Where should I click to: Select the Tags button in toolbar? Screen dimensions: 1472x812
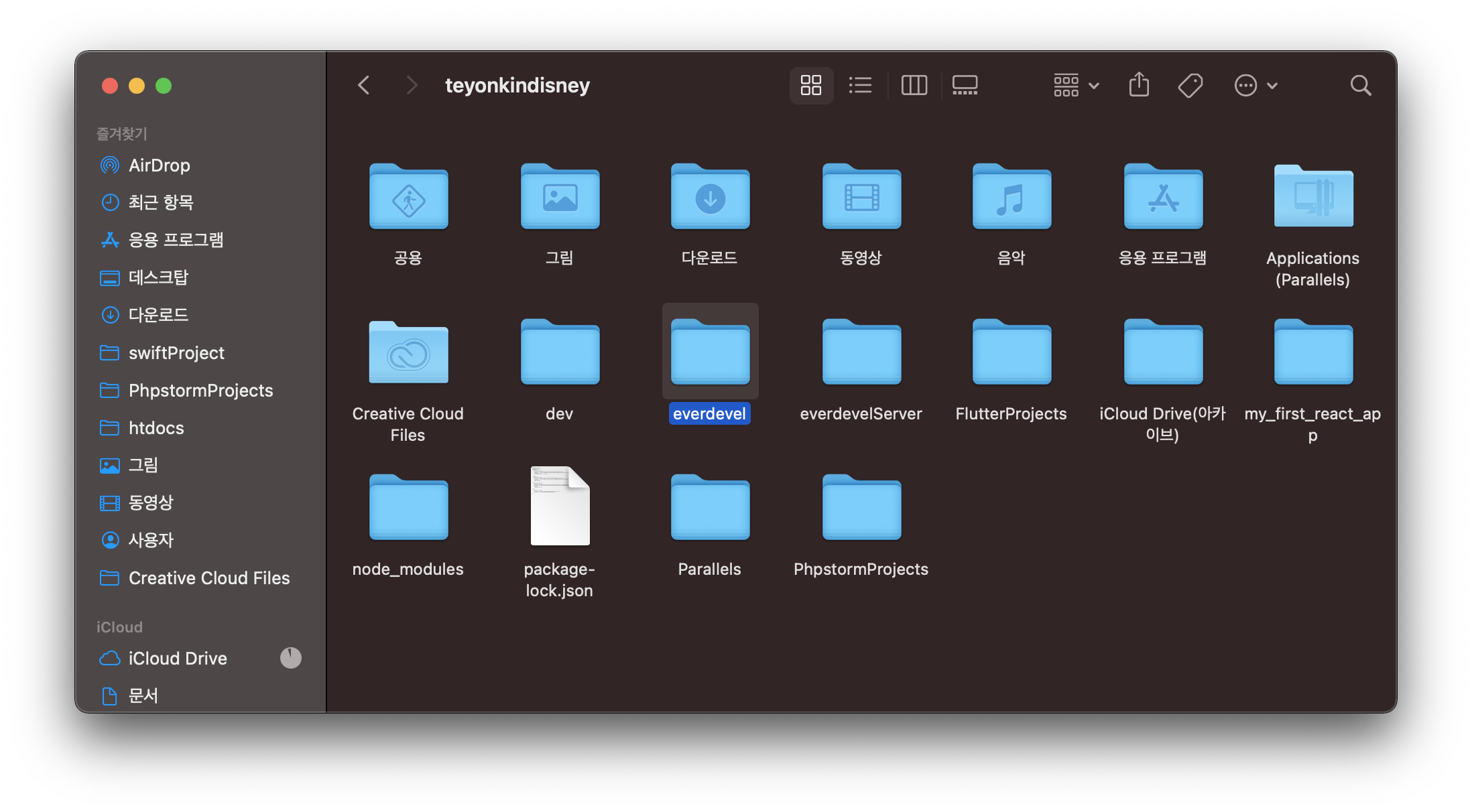1192,85
